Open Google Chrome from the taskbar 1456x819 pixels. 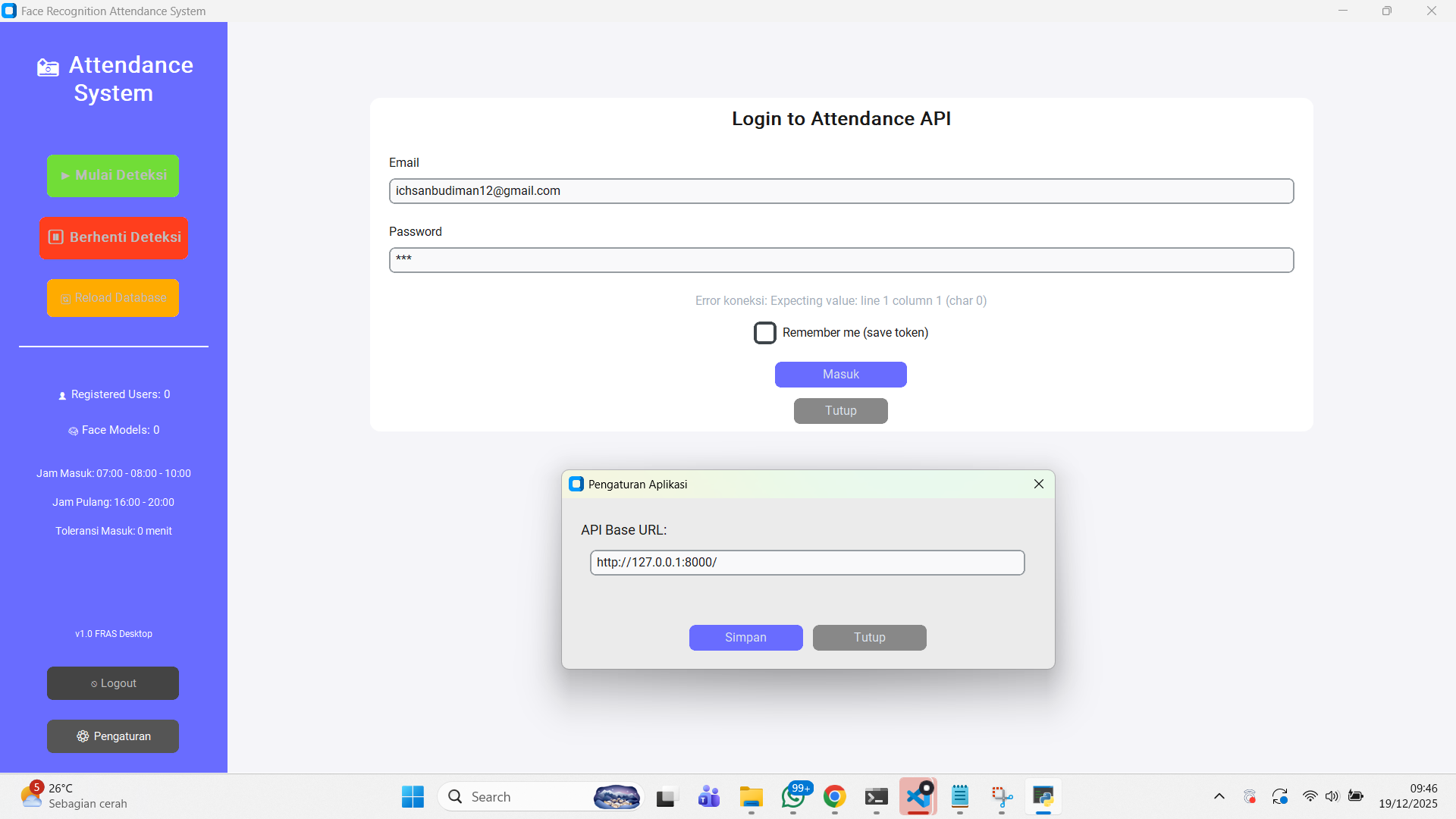(834, 797)
